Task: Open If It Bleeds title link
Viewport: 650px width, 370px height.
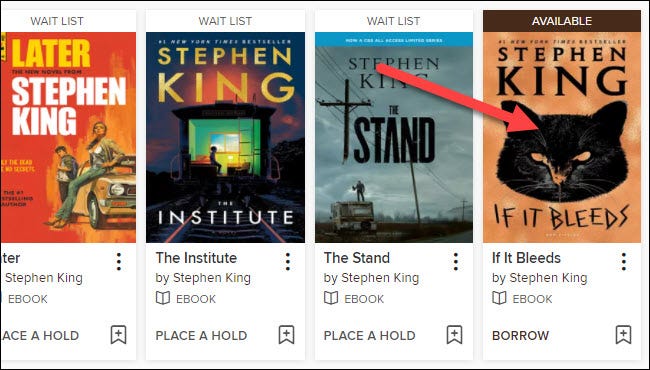Action: 526,258
